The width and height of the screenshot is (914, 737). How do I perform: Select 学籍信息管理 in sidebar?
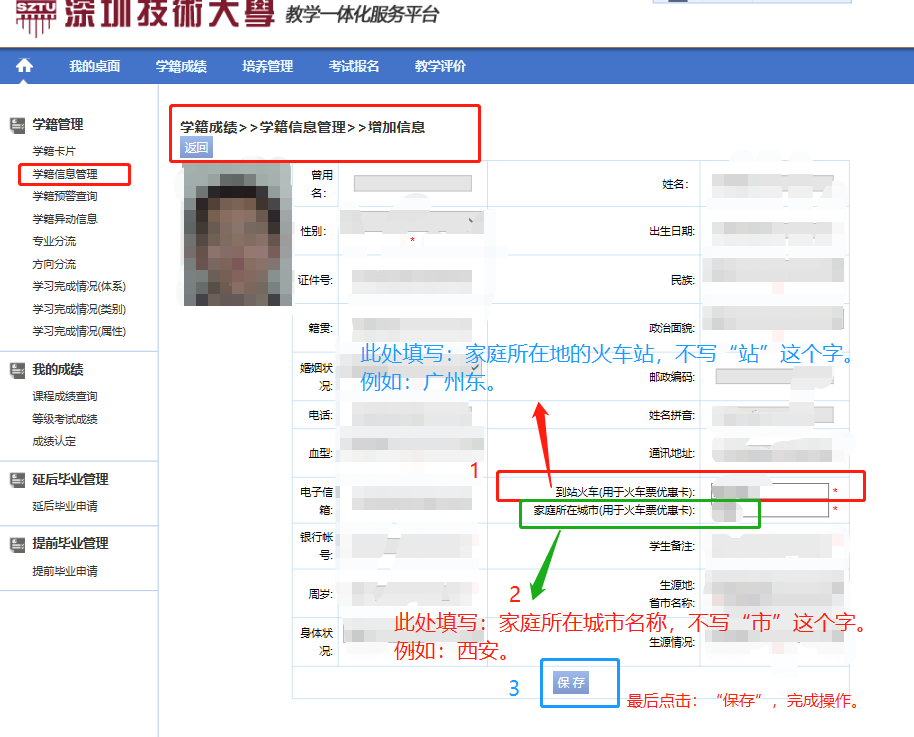pyautogui.click(x=65, y=174)
